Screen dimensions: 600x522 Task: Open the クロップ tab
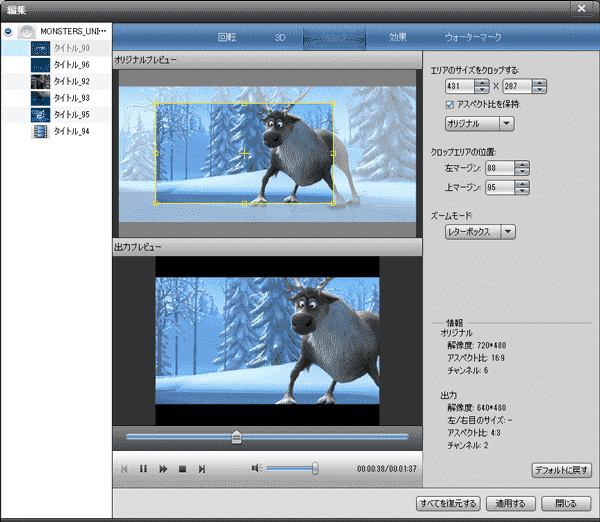[x=334, y=38]
